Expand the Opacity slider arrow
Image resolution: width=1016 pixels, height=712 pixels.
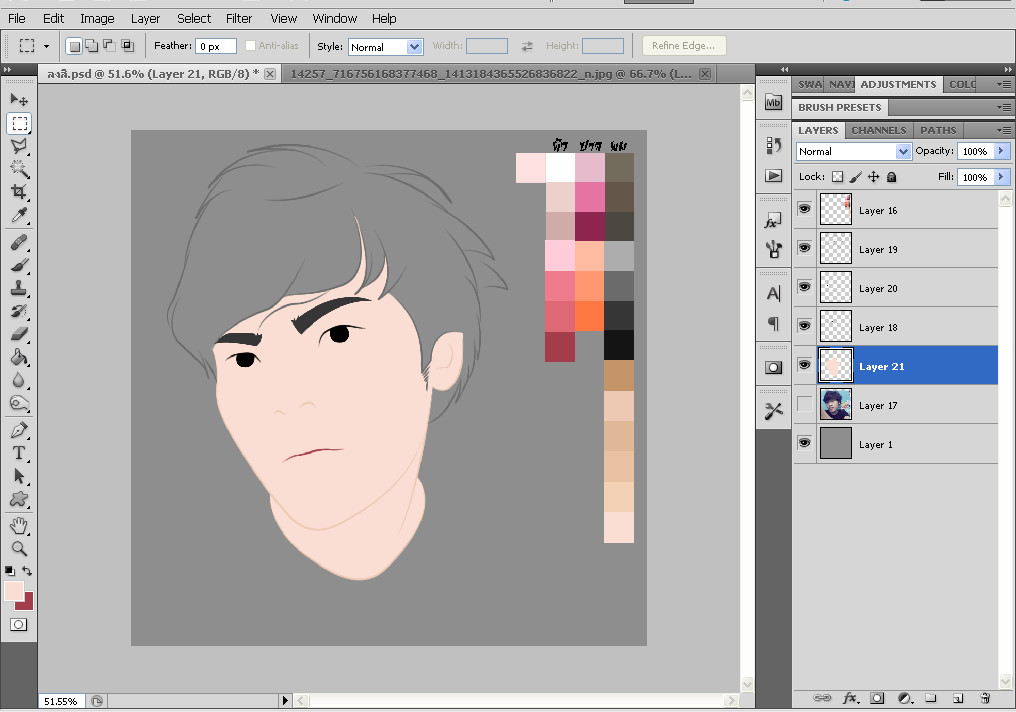1002,151
